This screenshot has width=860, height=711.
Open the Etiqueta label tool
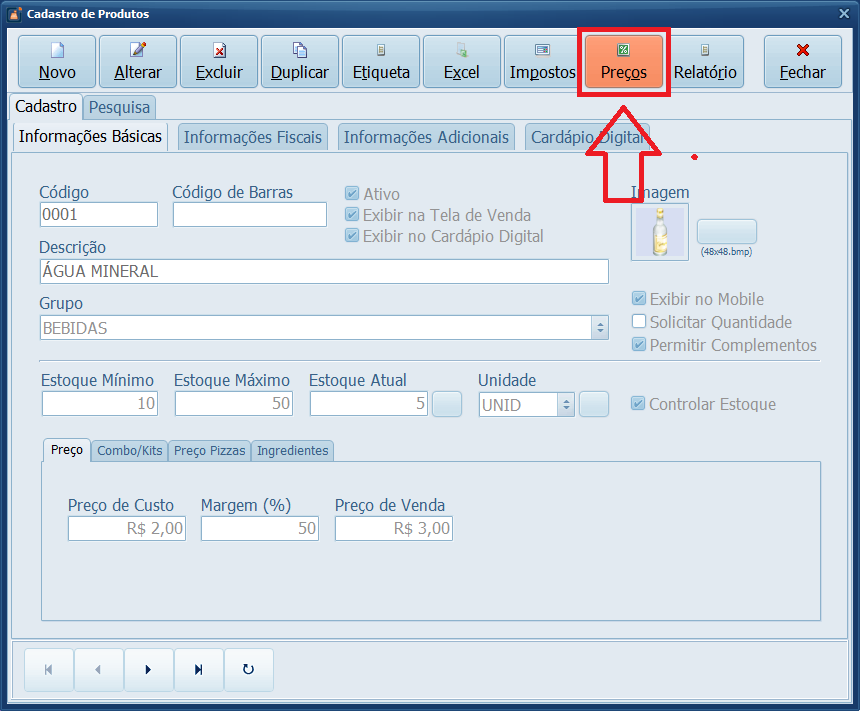pyautogui.click(x=381, y=62)
